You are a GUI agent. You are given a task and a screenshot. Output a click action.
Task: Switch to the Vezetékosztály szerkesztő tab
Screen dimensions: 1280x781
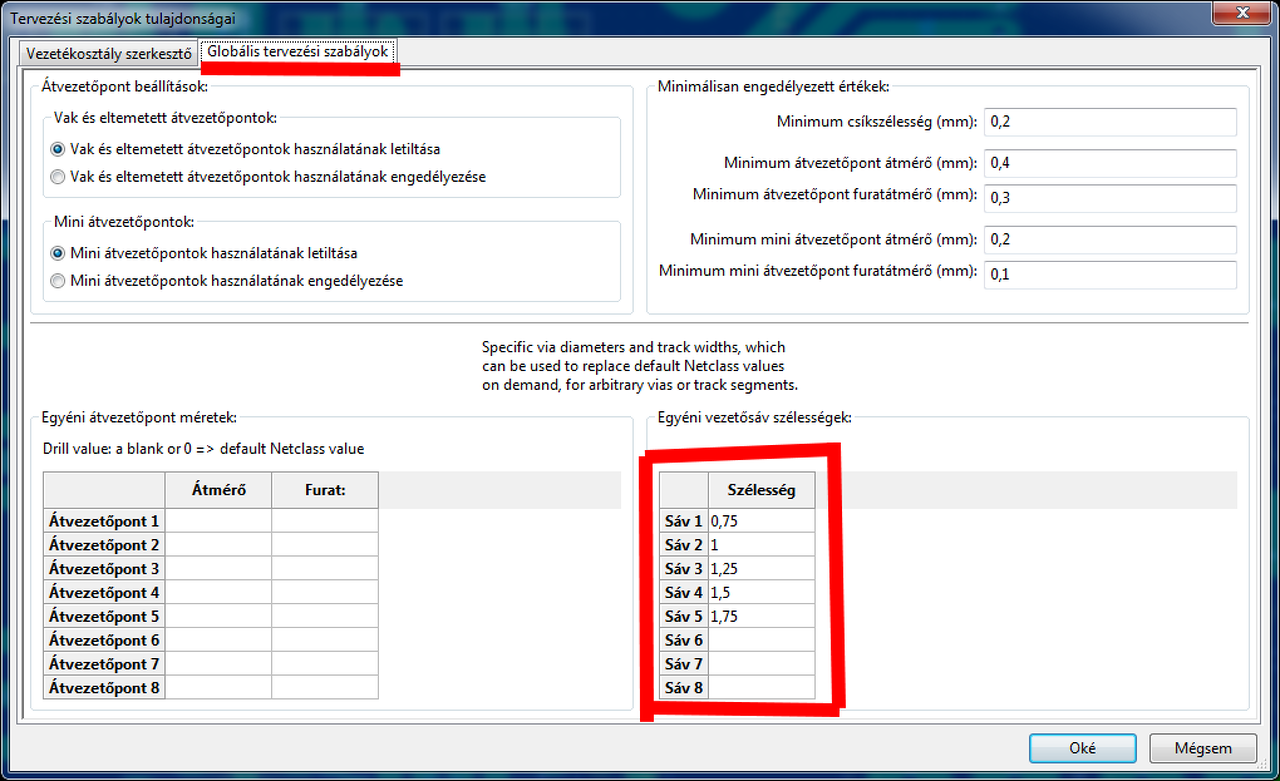108,53
